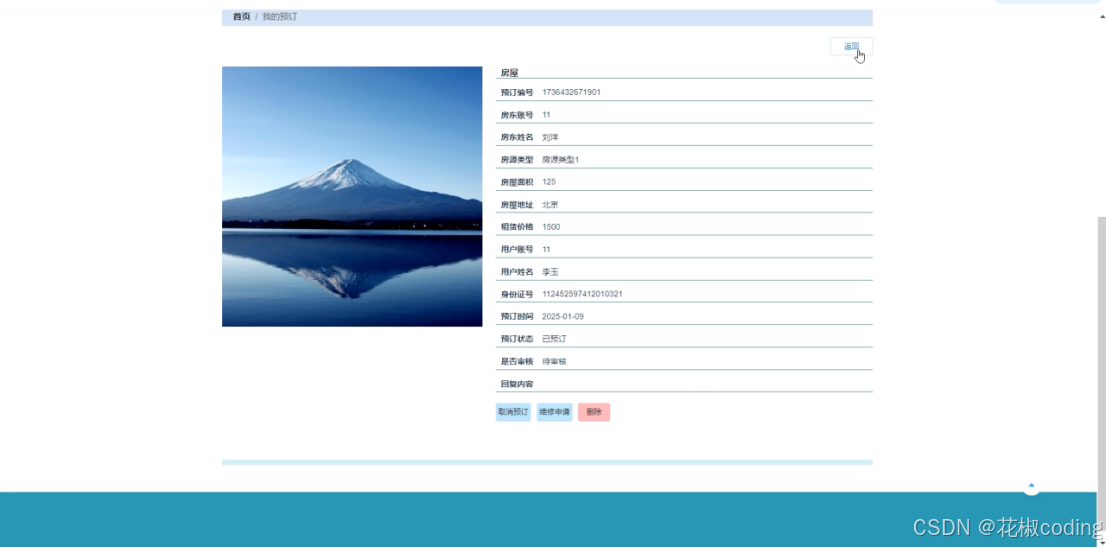Open the 维修申请 form button
The height and width of the screenshot is (548, 1107).
point(554,412)
